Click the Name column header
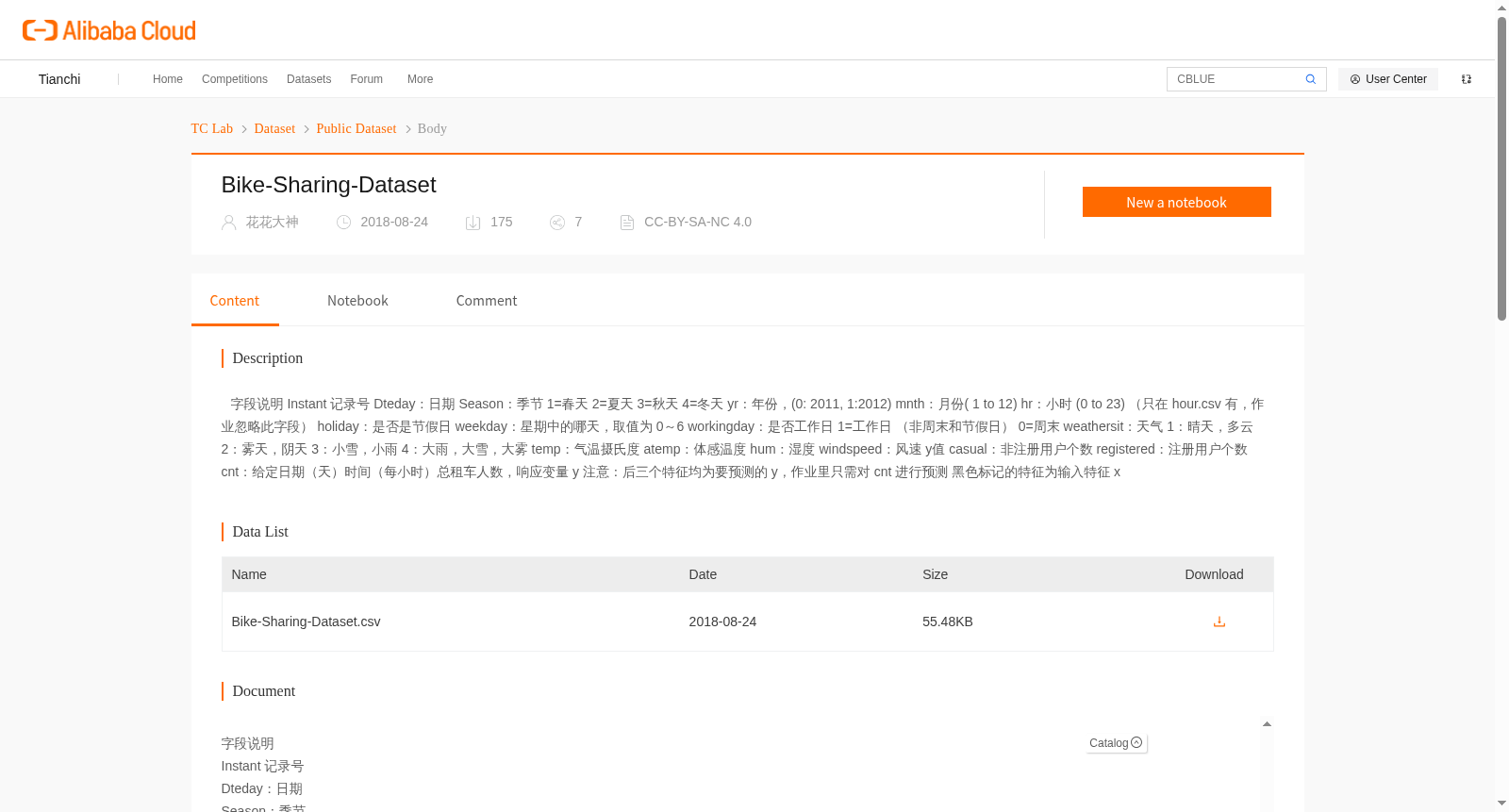Viewport: 1509px width, 812px height. tap(249, 574)
